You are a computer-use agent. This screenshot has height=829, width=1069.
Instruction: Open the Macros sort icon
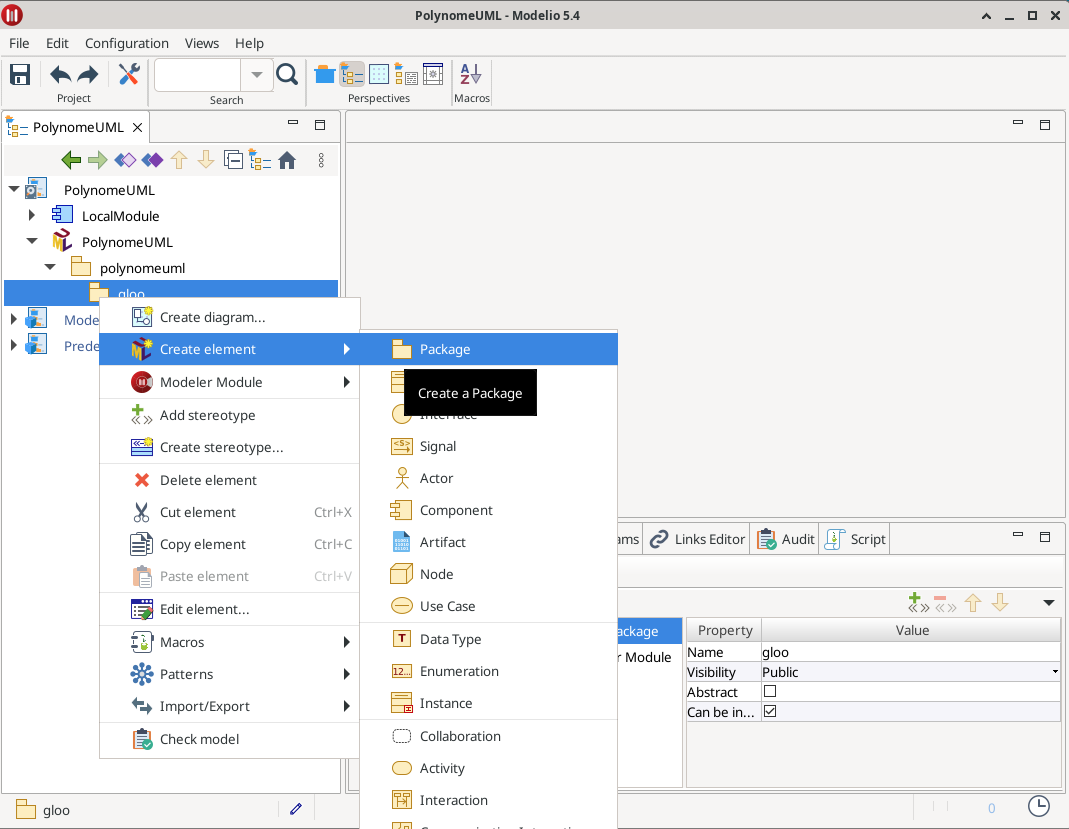click(x=470, y=74)
